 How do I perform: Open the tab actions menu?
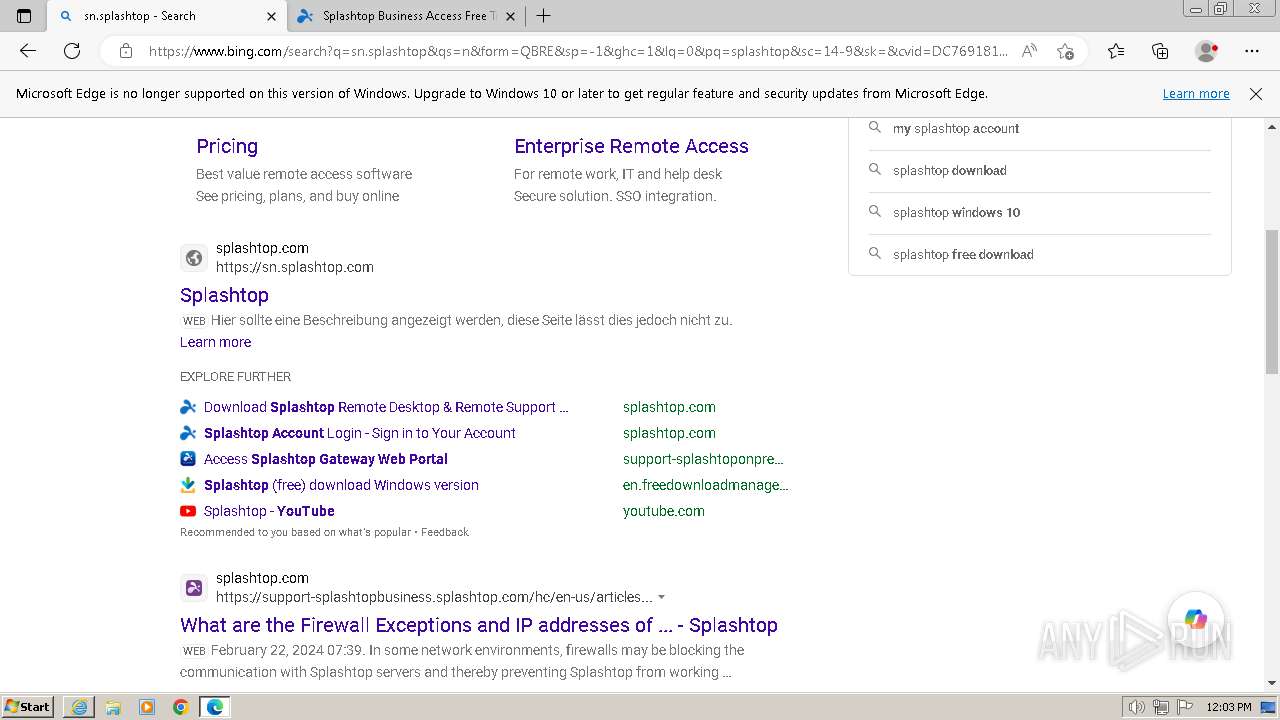[x=24, y=16]
